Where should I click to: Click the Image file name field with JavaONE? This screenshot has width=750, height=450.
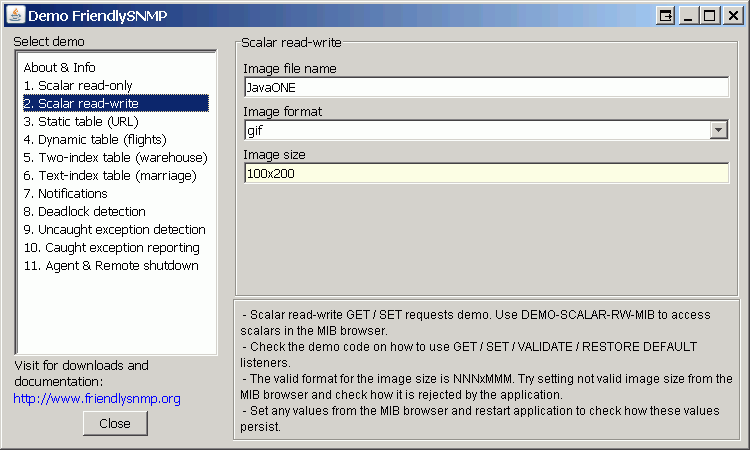486,87
